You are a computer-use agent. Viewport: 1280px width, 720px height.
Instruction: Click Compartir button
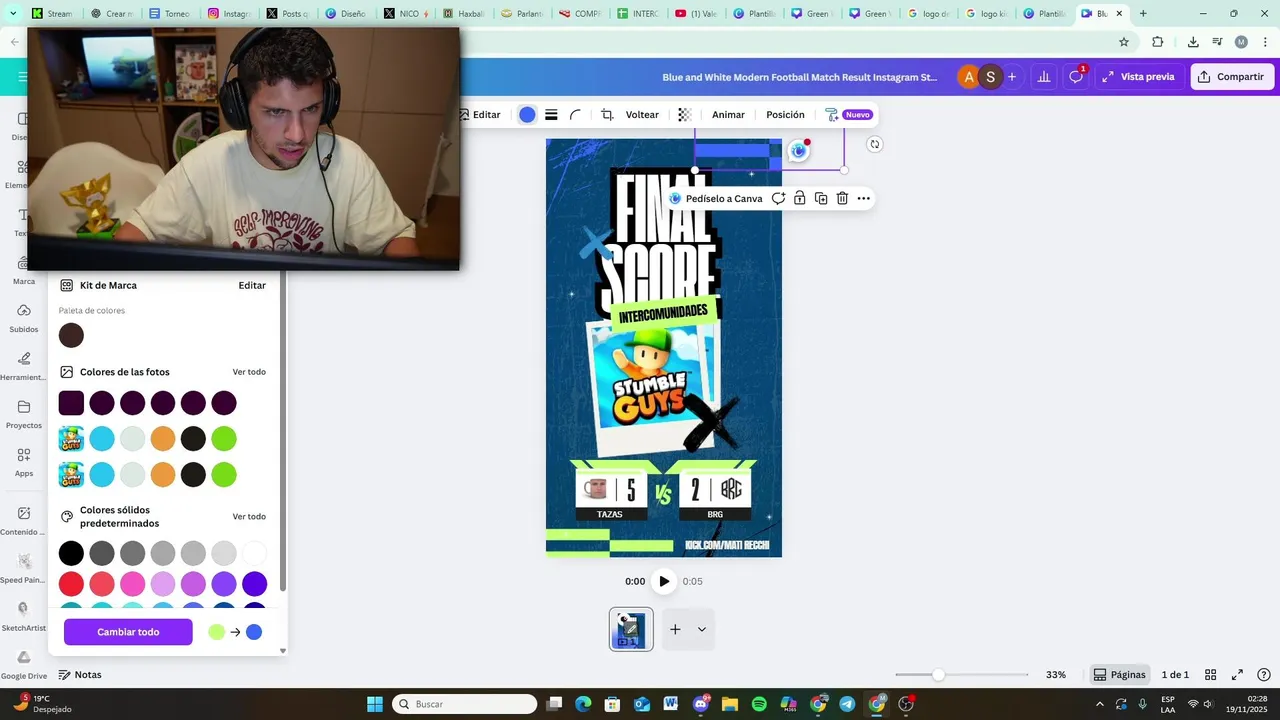tap(1232, 77)
